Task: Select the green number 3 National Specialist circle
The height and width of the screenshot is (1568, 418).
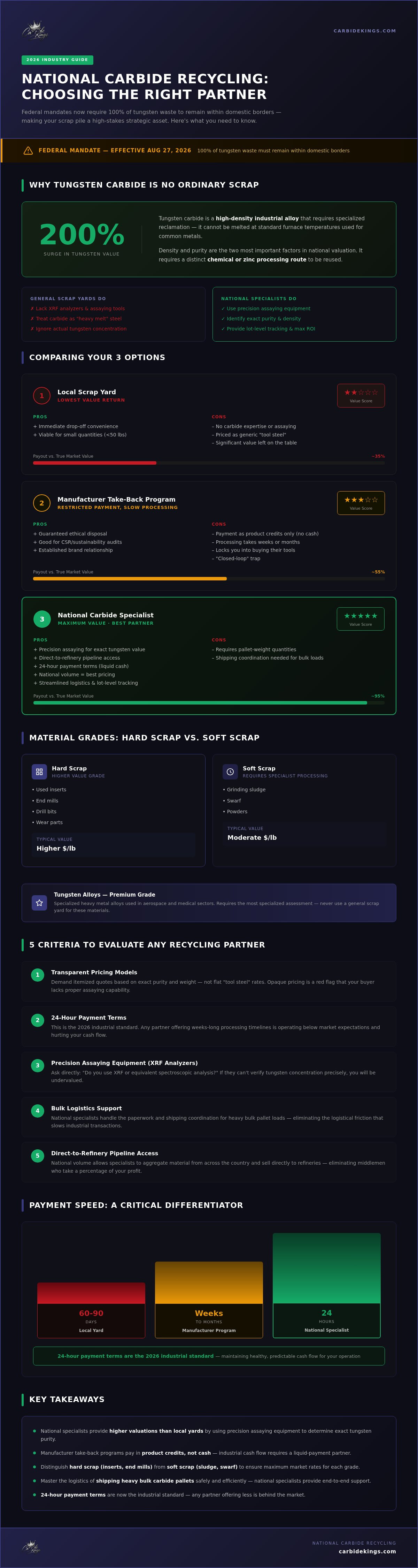Action: [x=42, y=619]
